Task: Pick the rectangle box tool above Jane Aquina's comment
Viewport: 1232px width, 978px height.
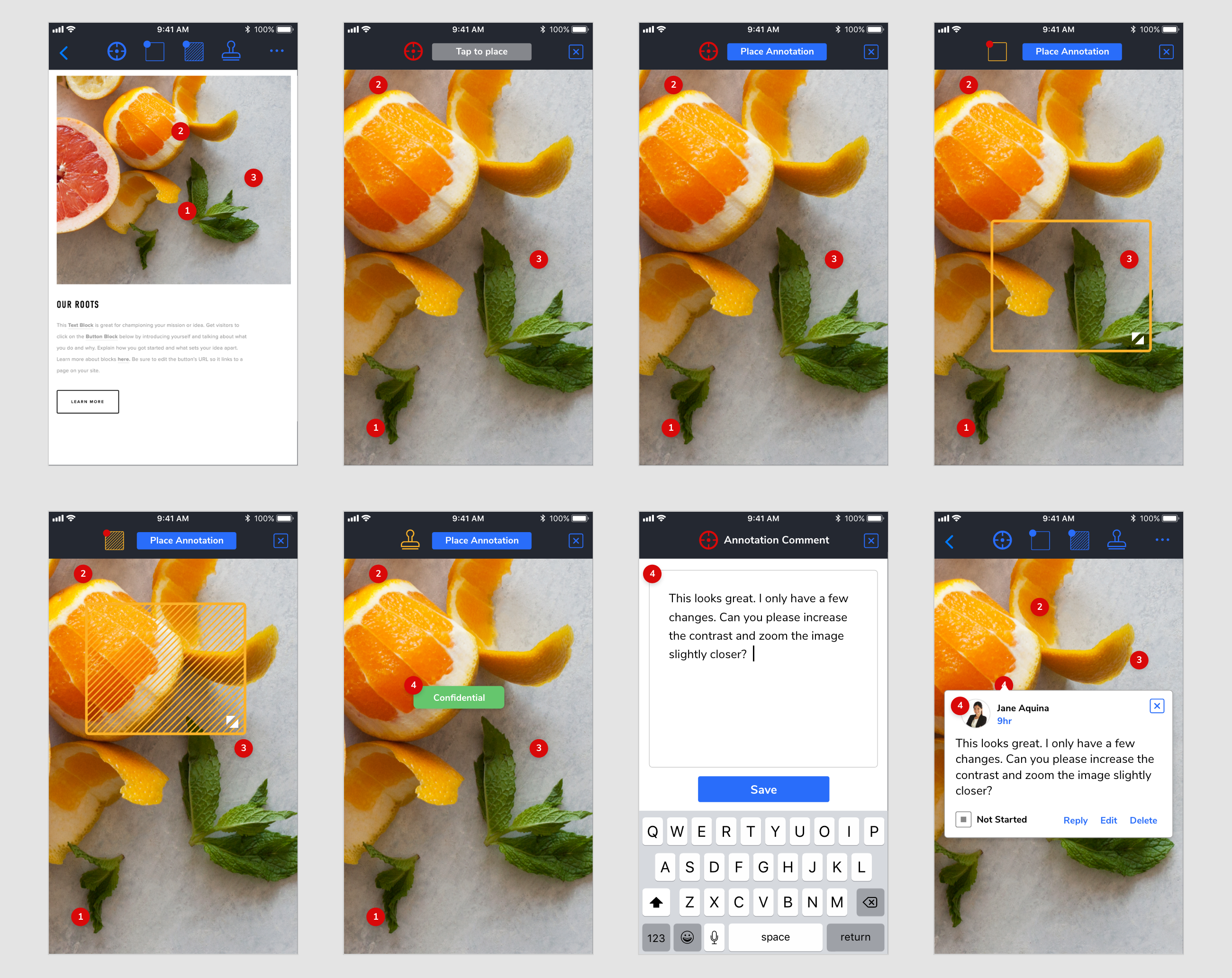Action: coord(1040,540)
